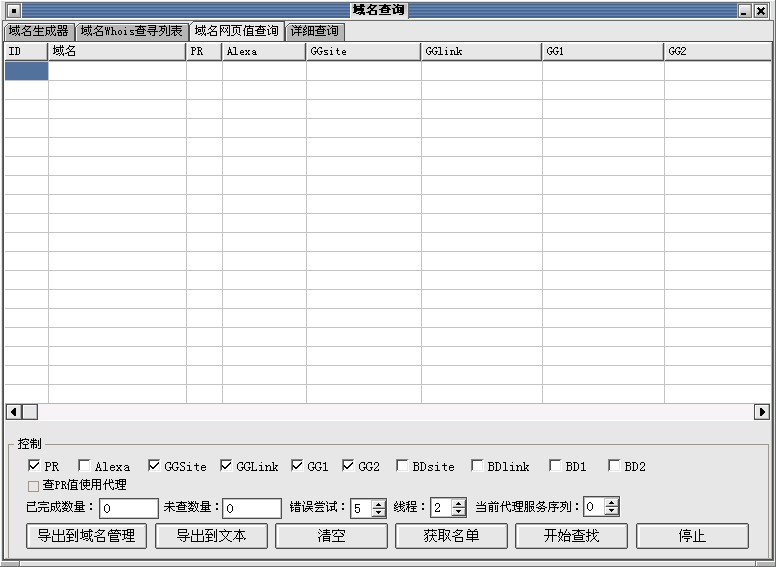
Task: Click the horizontal scrollbar thumb
Action: 30,412
